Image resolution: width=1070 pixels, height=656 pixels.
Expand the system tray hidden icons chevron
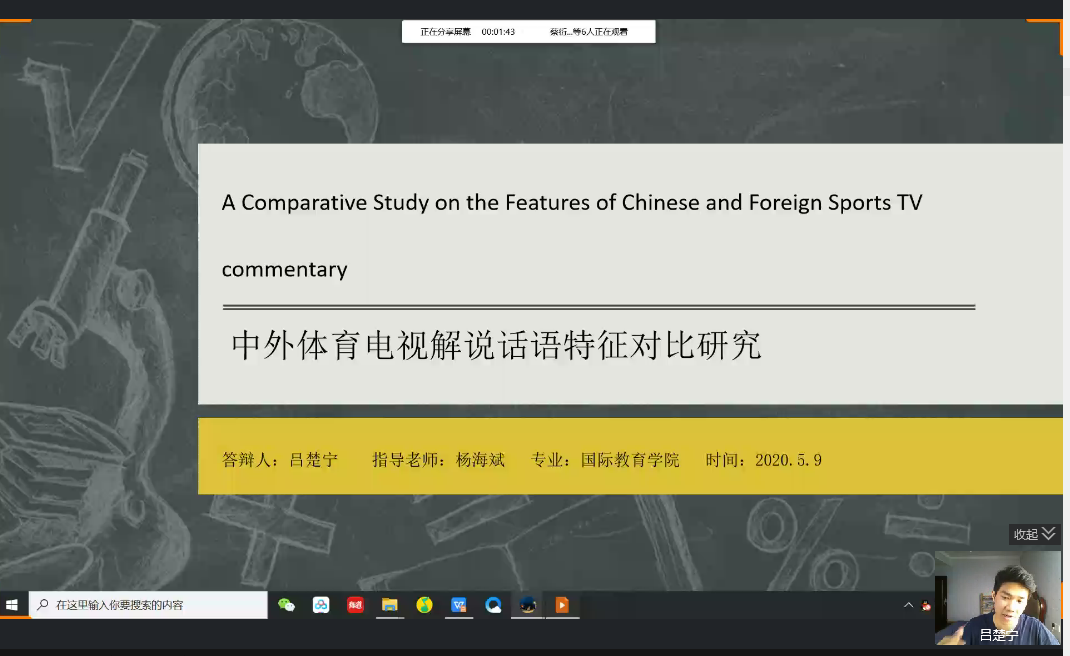click(x=908, y=605)
